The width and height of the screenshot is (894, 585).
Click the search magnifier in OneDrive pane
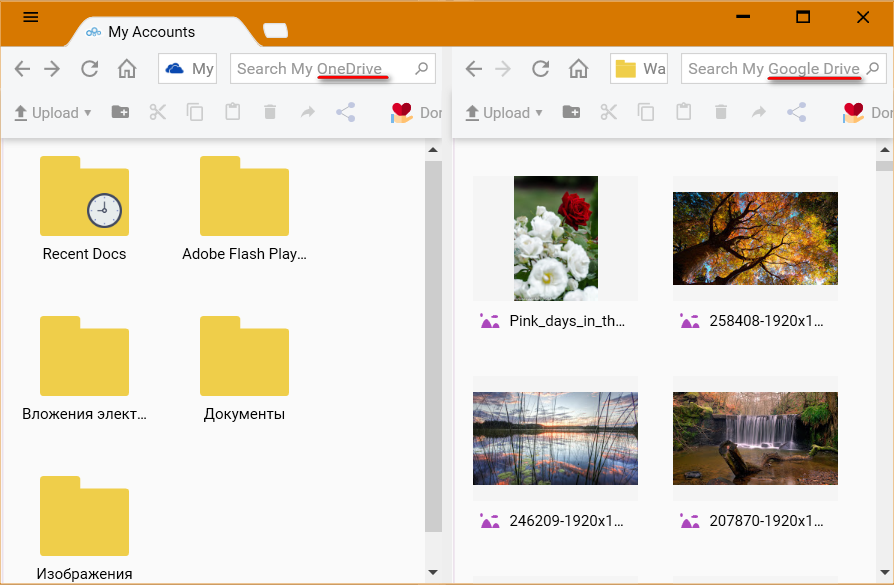421,69
